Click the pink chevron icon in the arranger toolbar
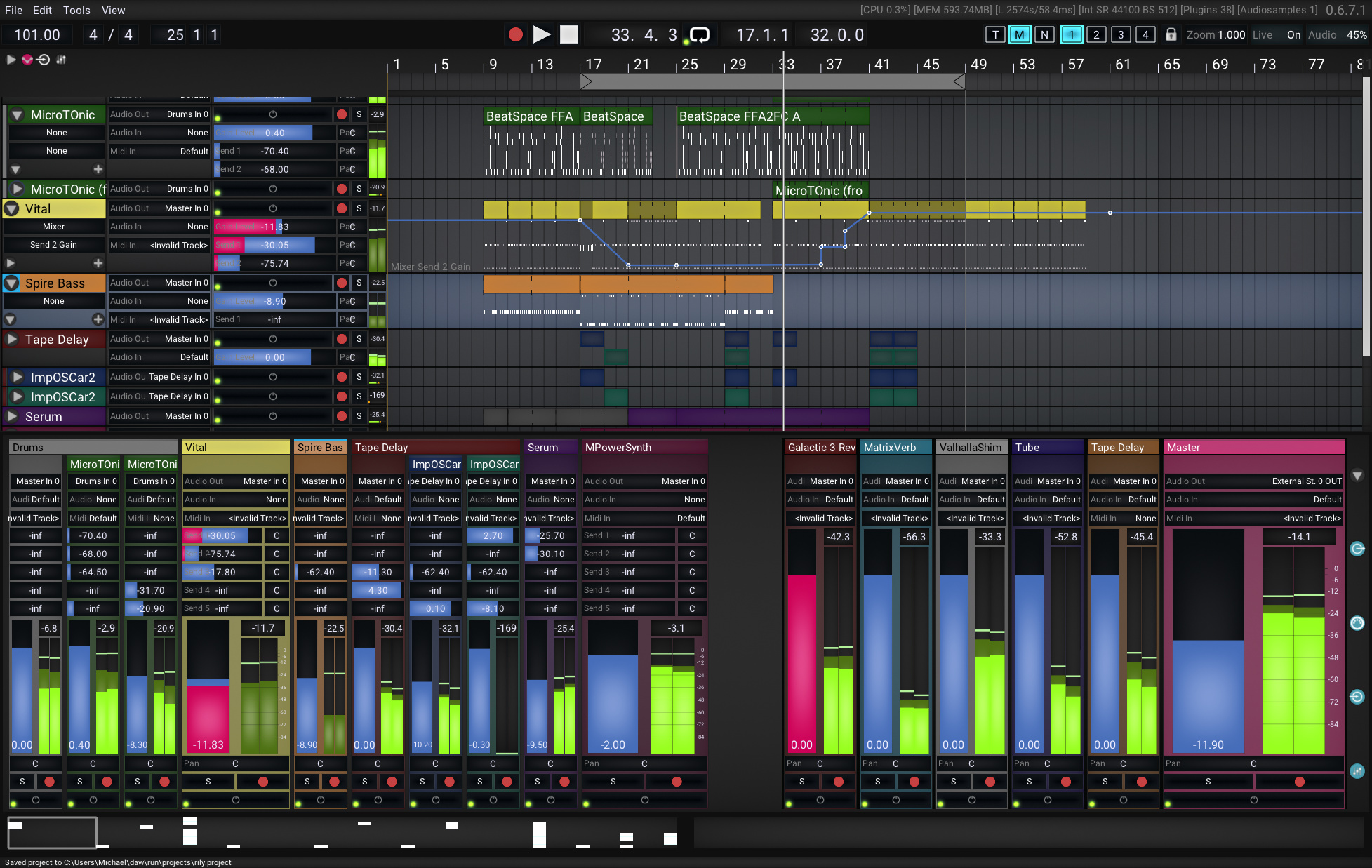This screenshot has width=1372, height=868. coord(27,60)
